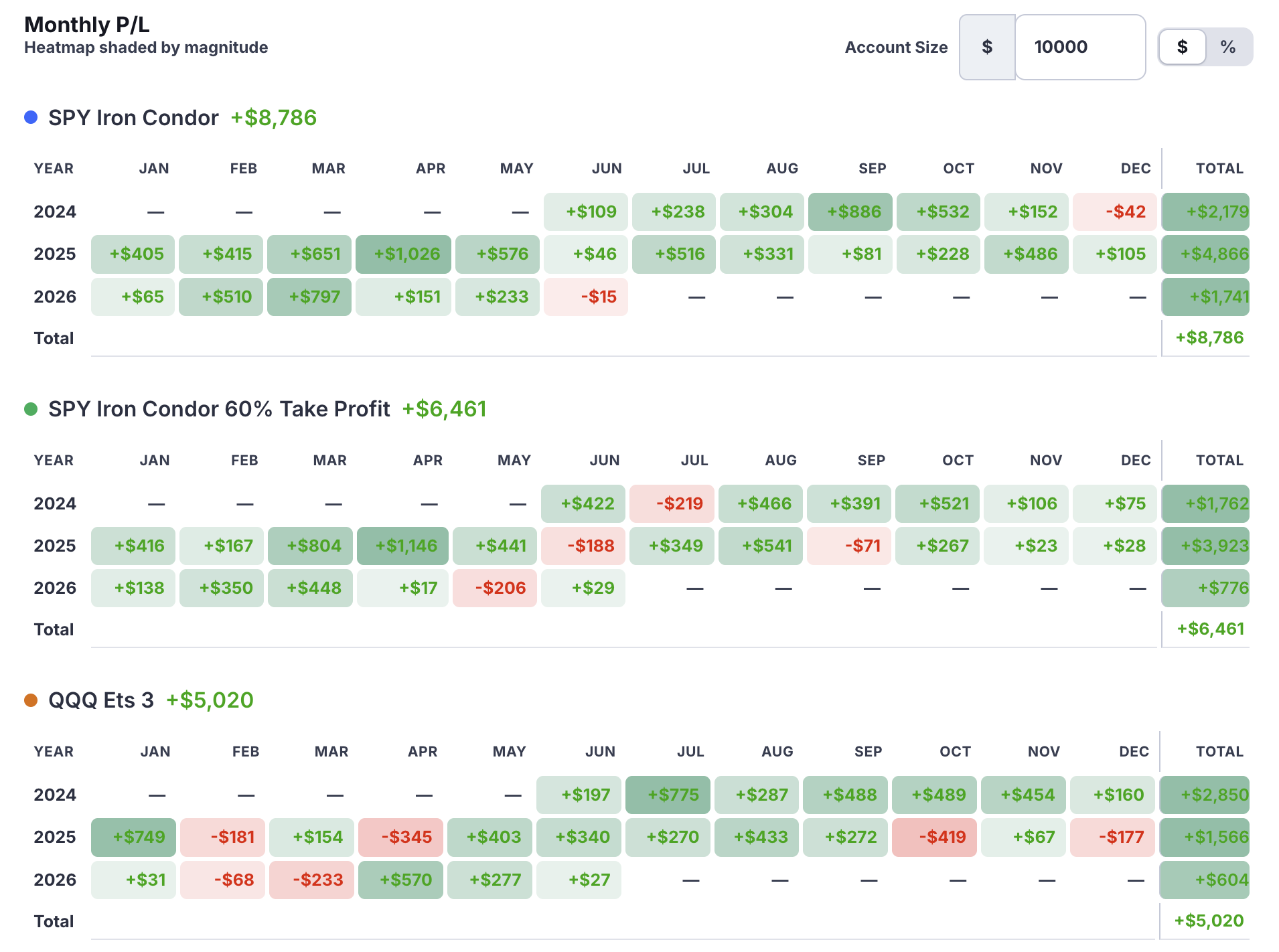This screenshot has height=952, width=1279.
Task: Edit the Account Size input field
Action: pyautogui.click(x=1080, y=47)
